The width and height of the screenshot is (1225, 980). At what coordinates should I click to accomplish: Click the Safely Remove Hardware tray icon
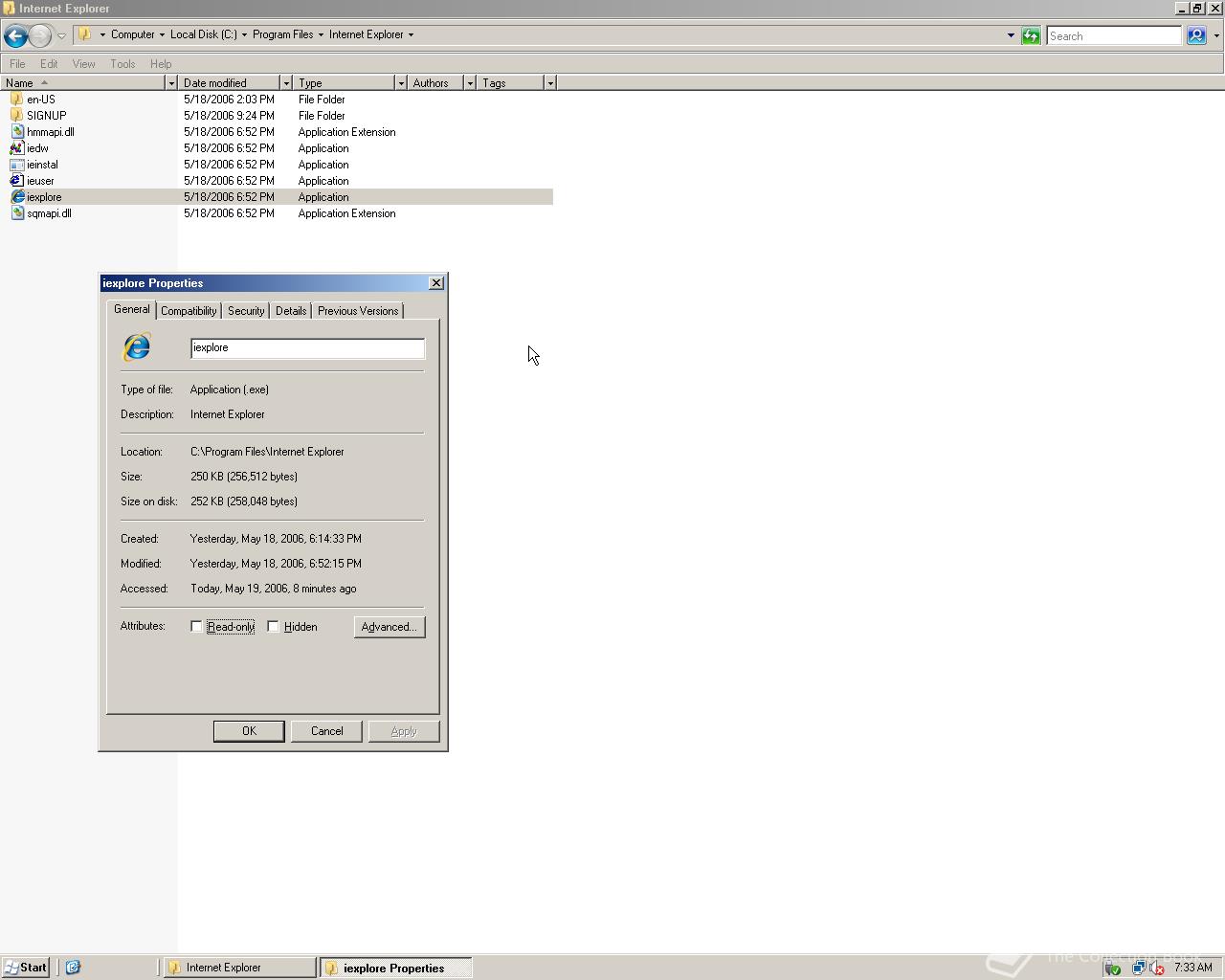click(1112, 969)
